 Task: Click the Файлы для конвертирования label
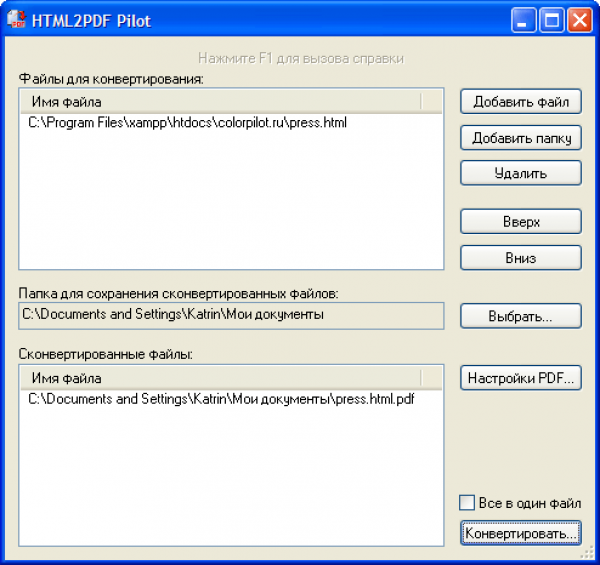(x=111, y=79)
